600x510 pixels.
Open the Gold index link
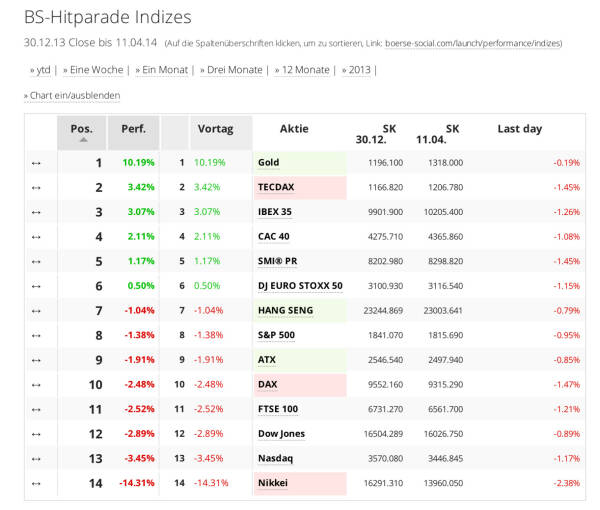coord(268,162)
